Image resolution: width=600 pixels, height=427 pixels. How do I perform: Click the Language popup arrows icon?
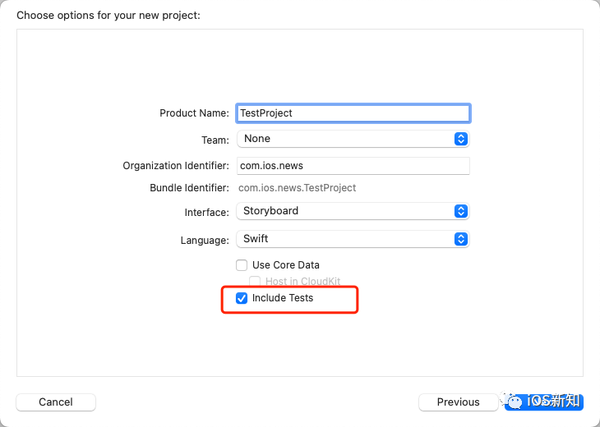click(461, 239)
